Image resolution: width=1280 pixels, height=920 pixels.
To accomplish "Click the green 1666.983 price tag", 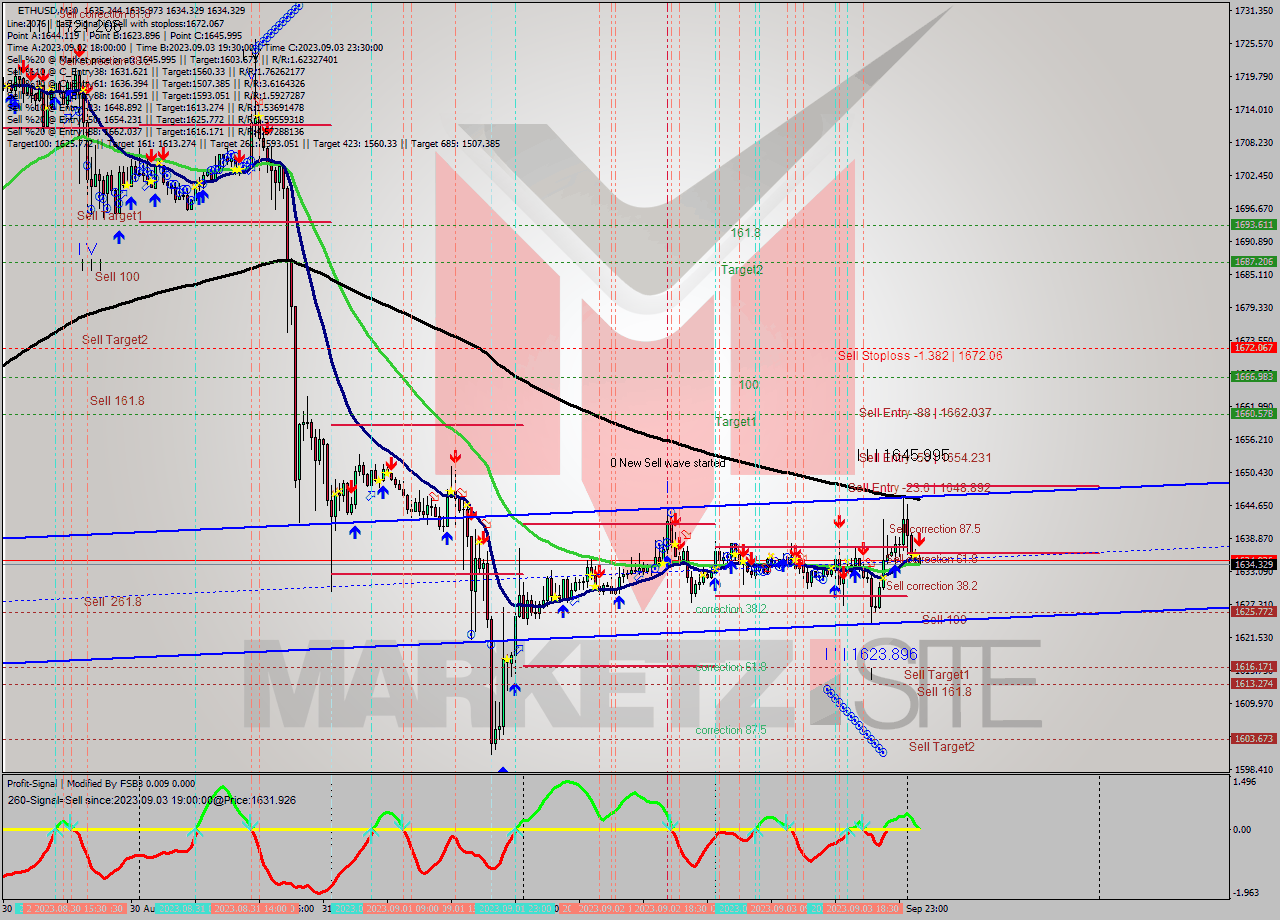I will pyautogui.click(x=1253, y=377).
